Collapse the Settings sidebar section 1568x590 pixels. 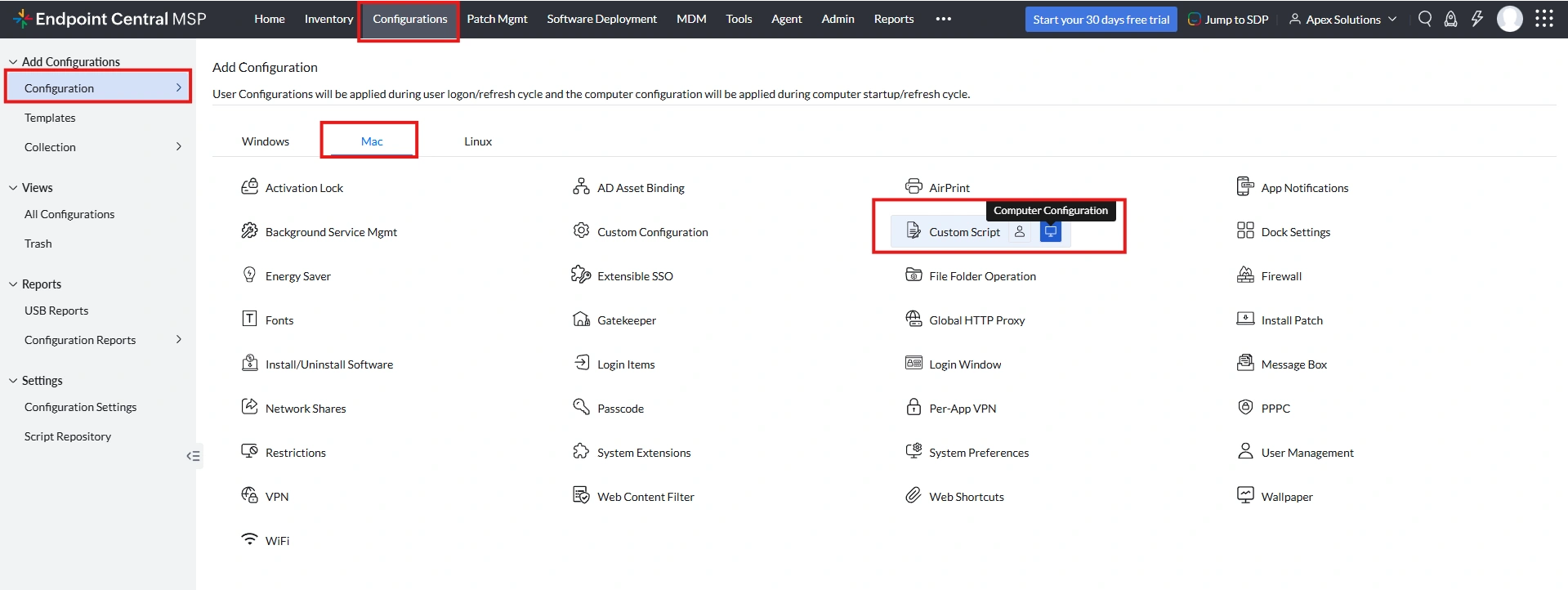coord(13,381)
